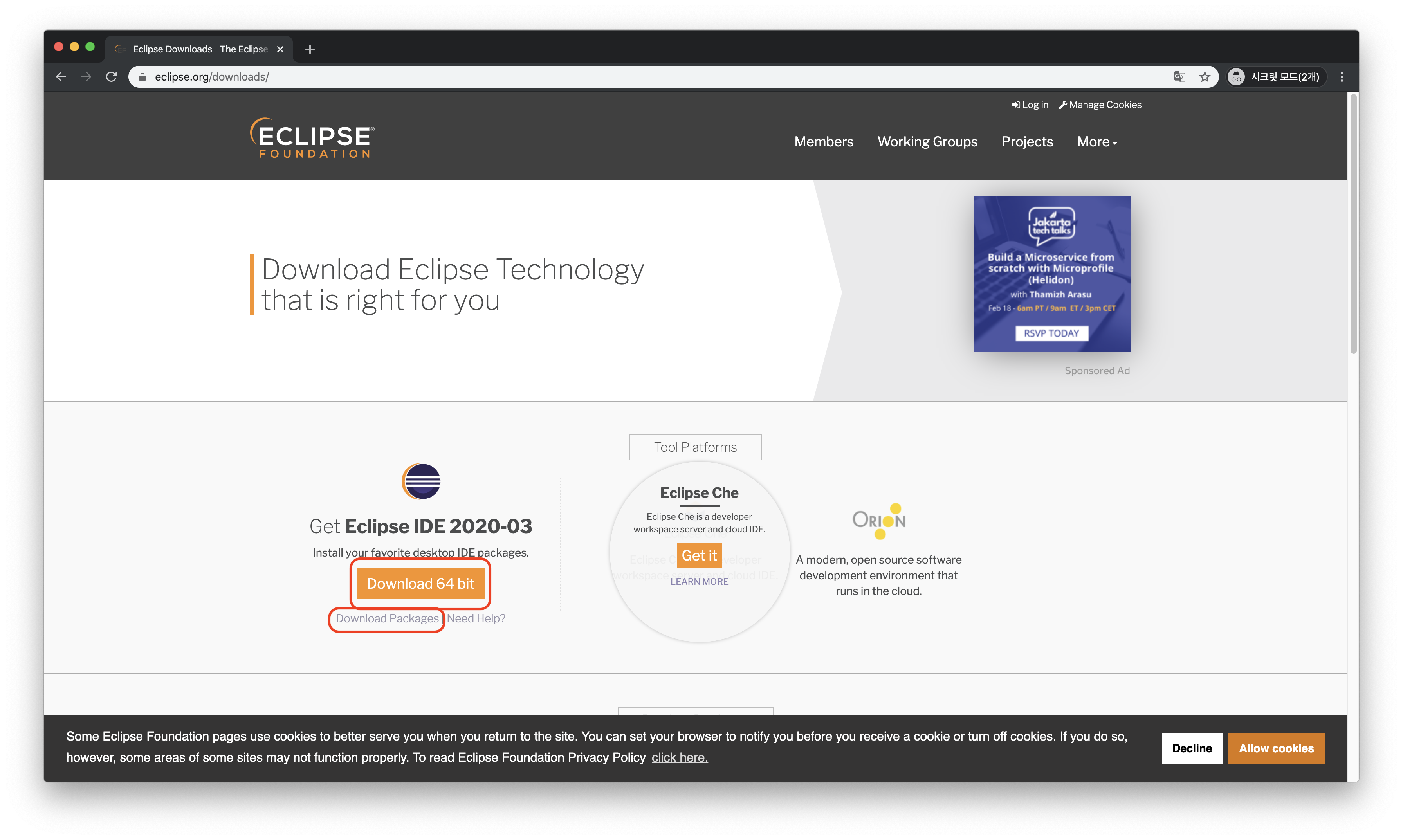Open Chrome three-dot menu

click(1342, 76)
